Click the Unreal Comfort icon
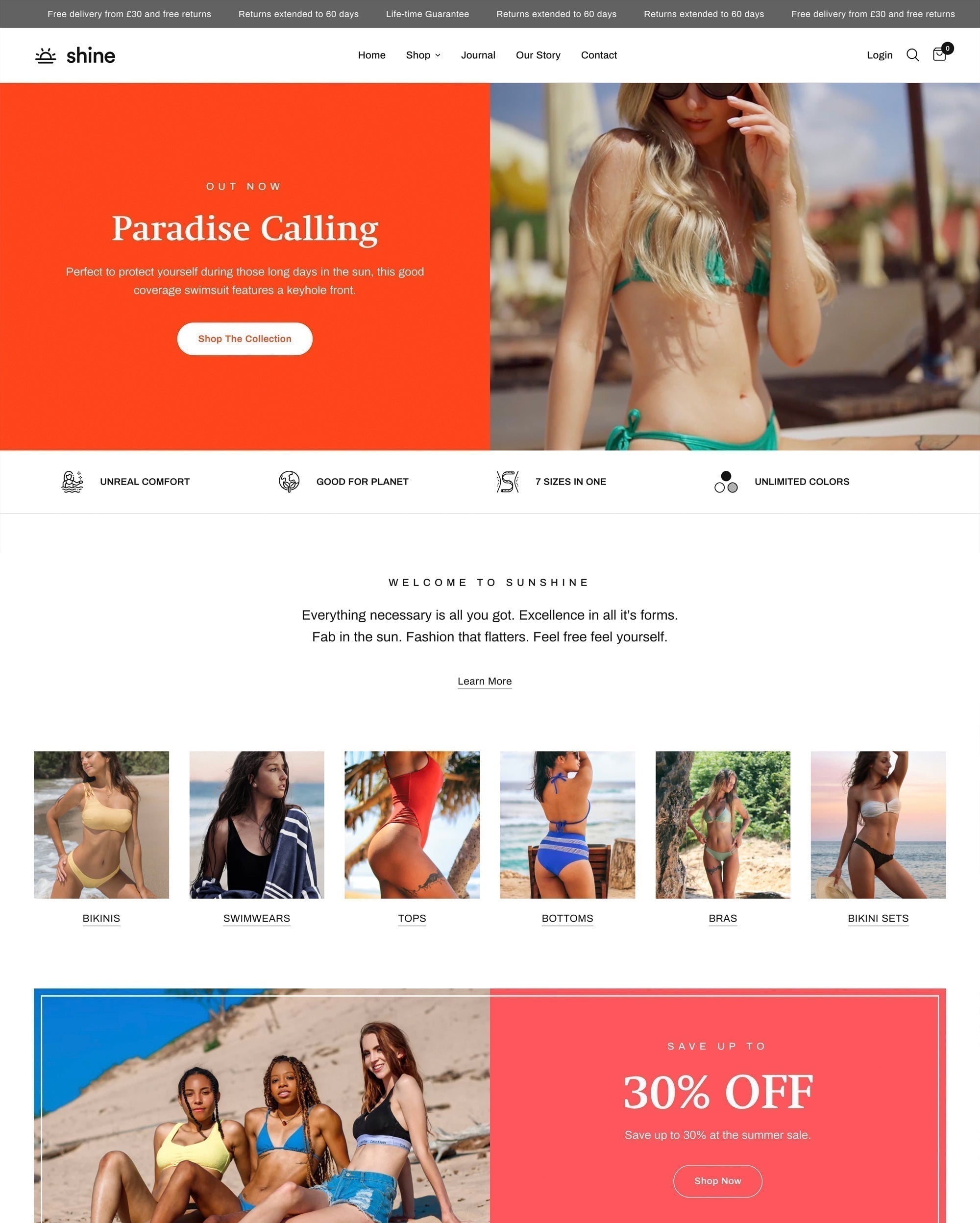This screenshot has width=980, height=1223. tap(72, 481)
